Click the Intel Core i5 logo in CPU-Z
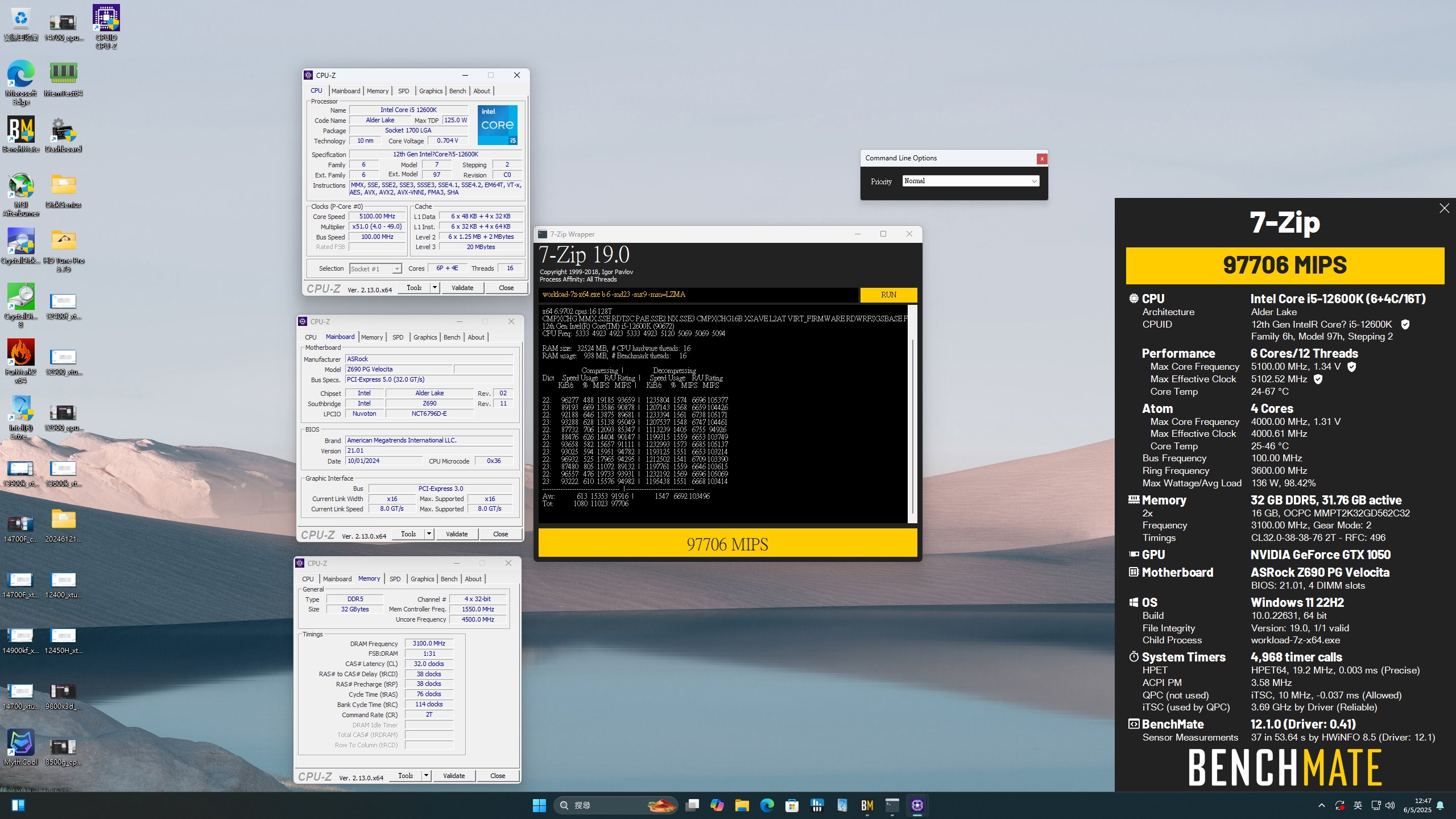Image resolution: width=1456 pixels, height=819 pixels. click(x=498, y=125)
